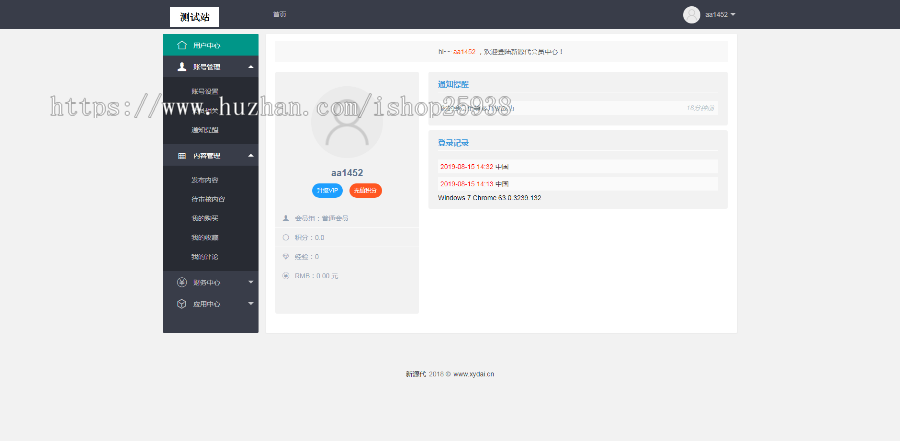The width and height of the screenshot is (900, 441).
Task: Click the coin icon next to RMB
Action: [286, 276]
